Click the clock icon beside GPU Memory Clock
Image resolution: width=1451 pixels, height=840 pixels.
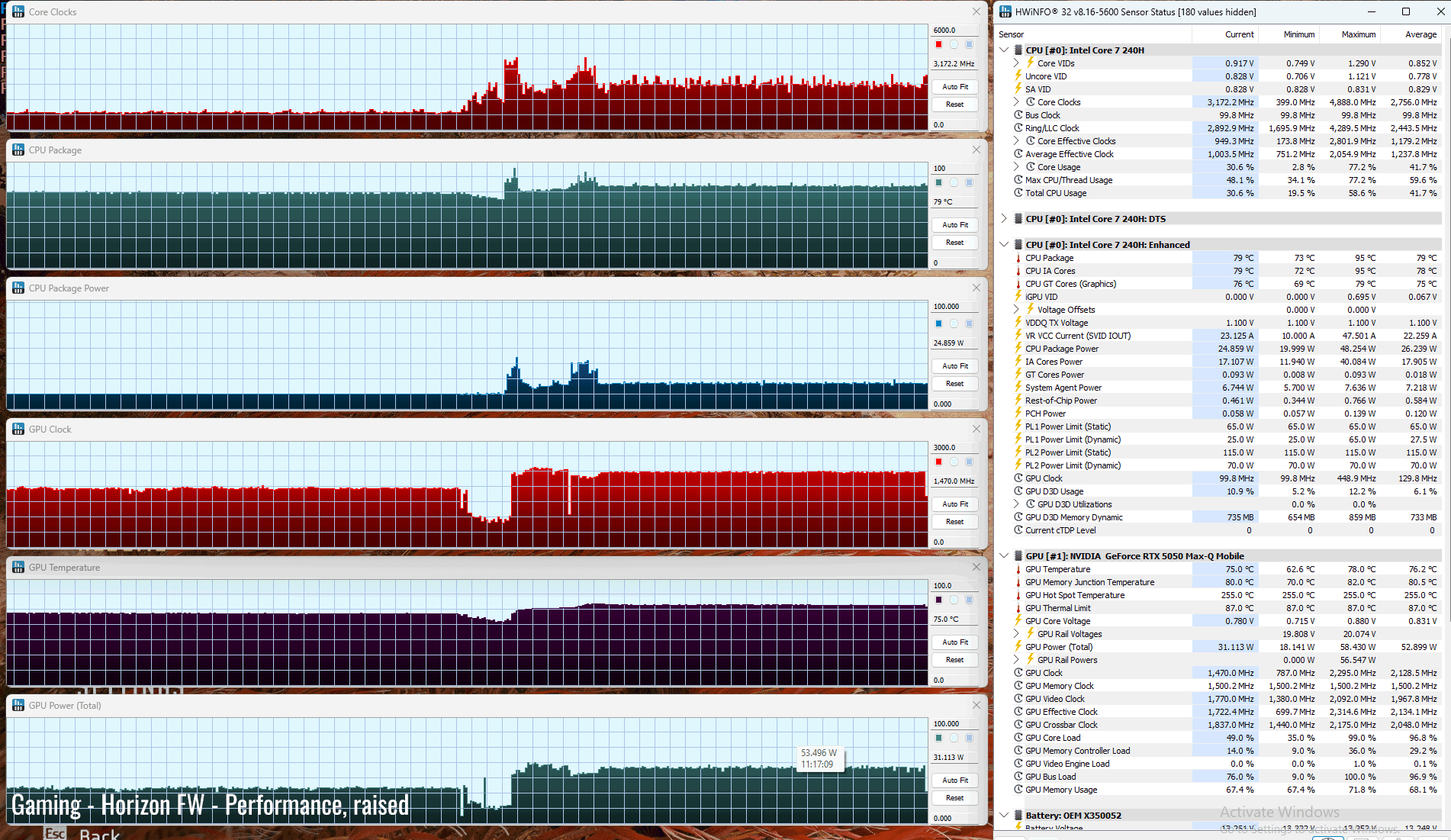point(1018,685)
